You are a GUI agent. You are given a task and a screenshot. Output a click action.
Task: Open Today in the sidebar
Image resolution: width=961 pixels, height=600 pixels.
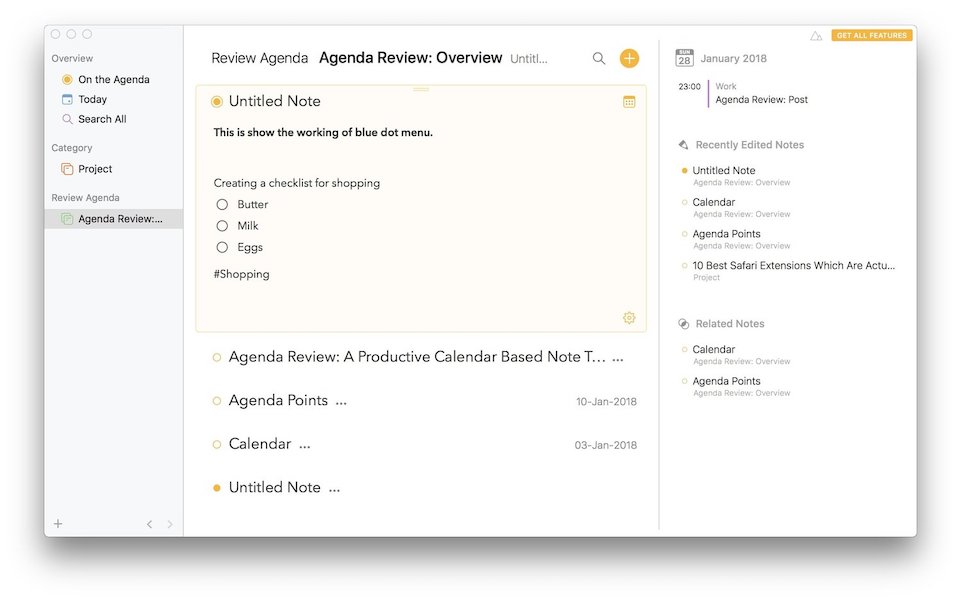[x=92, y=100]
